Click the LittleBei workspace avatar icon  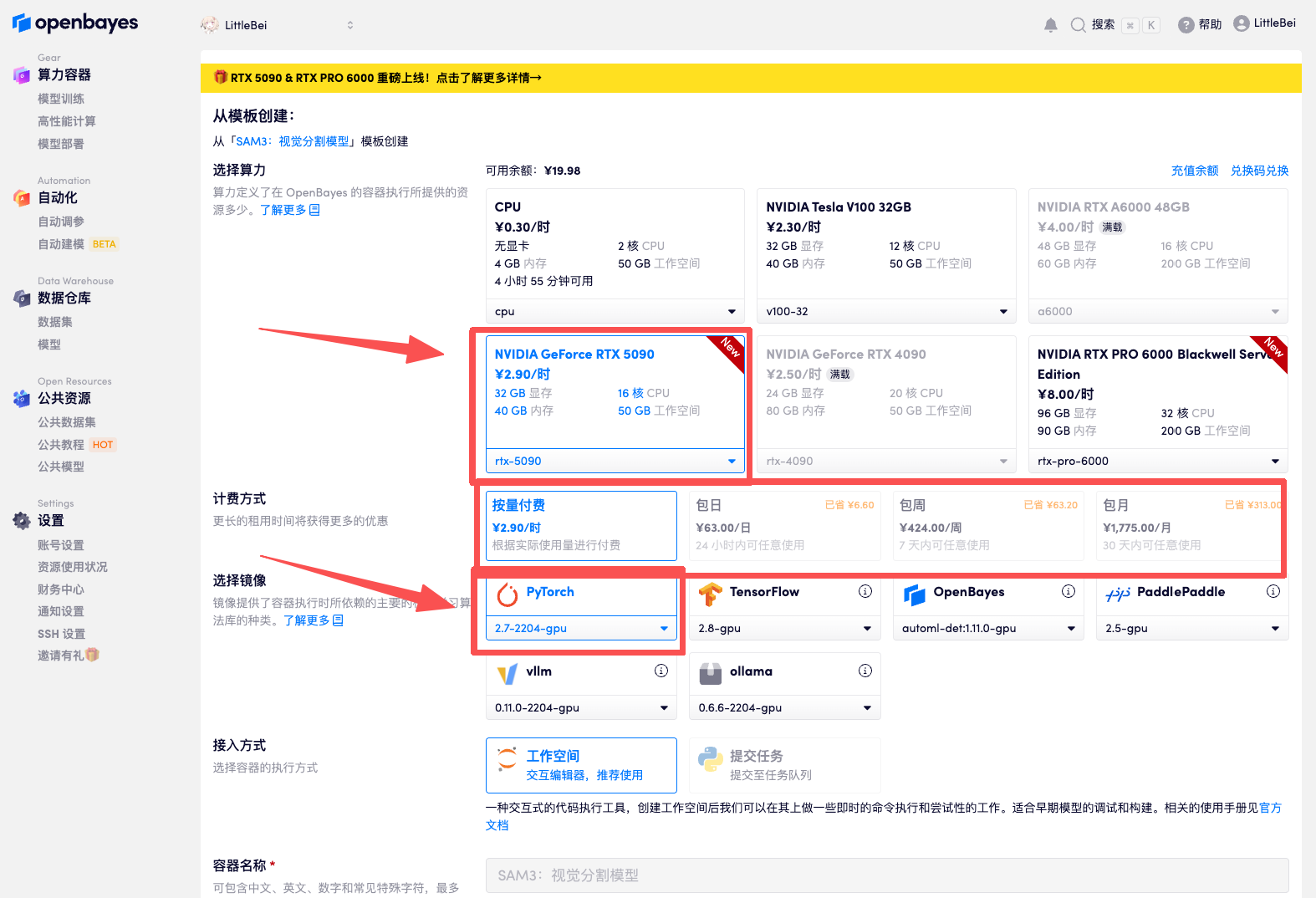pos(210,25)
